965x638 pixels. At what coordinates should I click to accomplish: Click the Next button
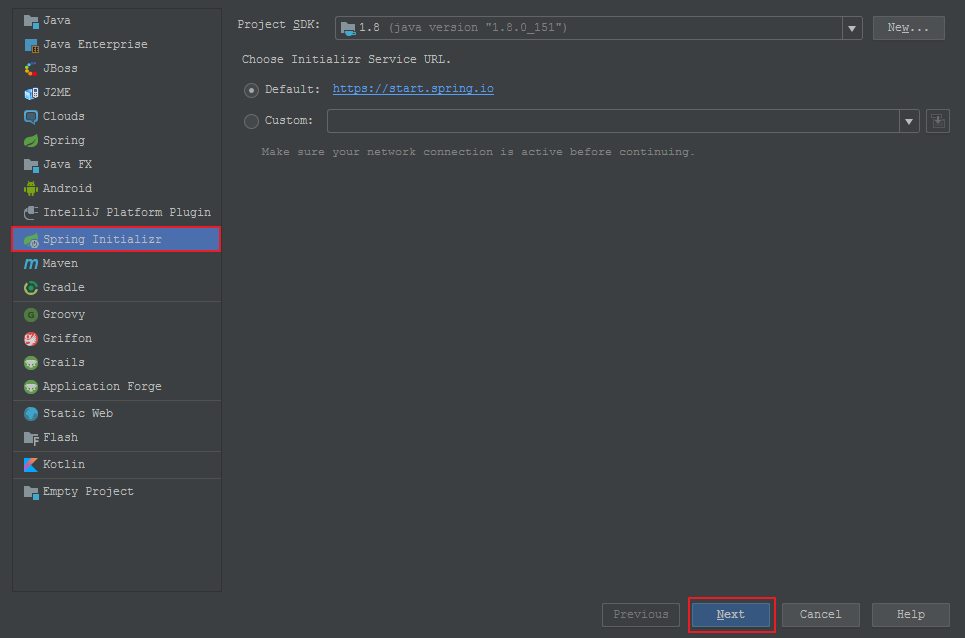coord(731,615)
